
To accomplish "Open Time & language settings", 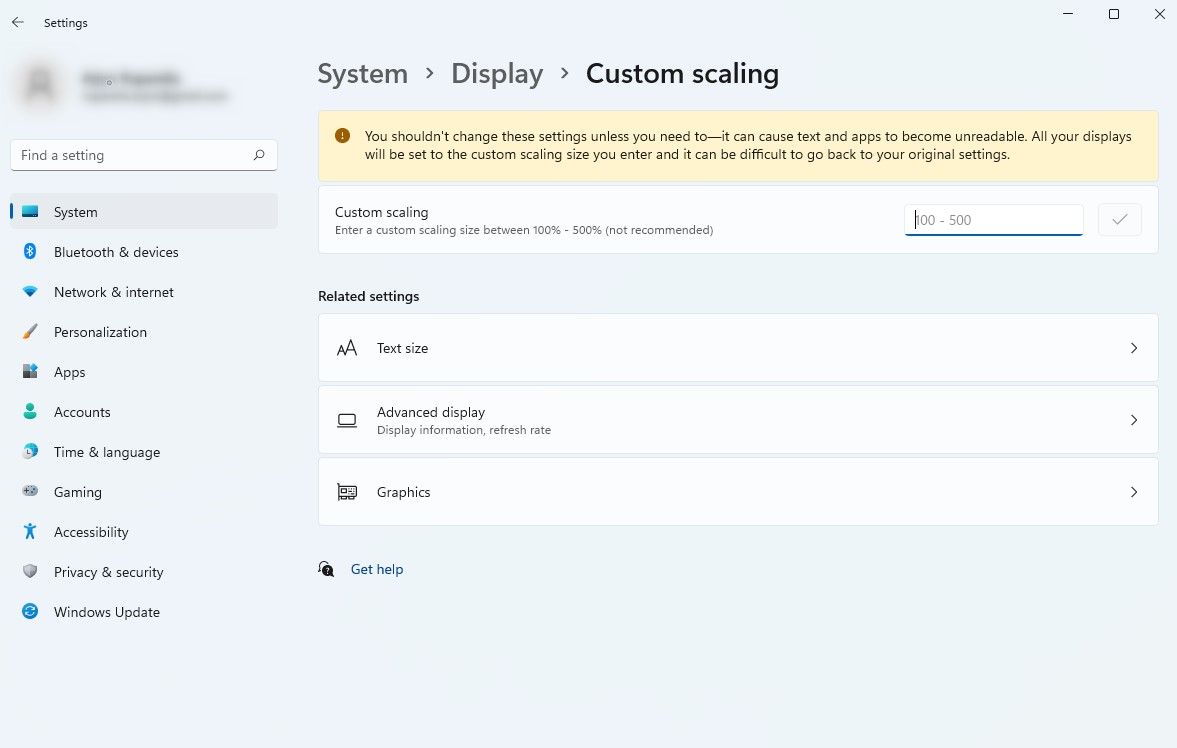I will pos(144,451).
